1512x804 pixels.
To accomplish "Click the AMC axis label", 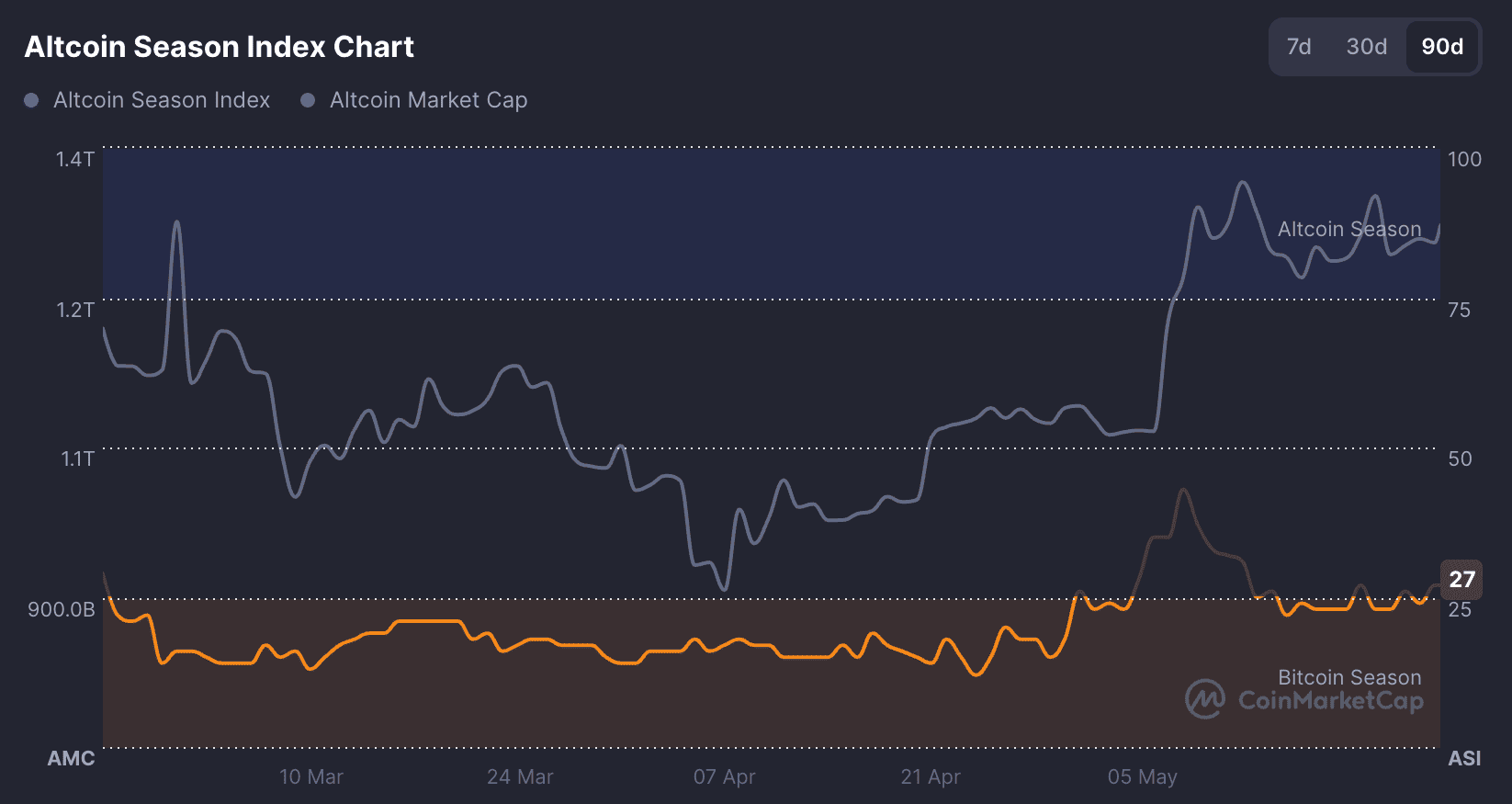I will coord(71,759).
